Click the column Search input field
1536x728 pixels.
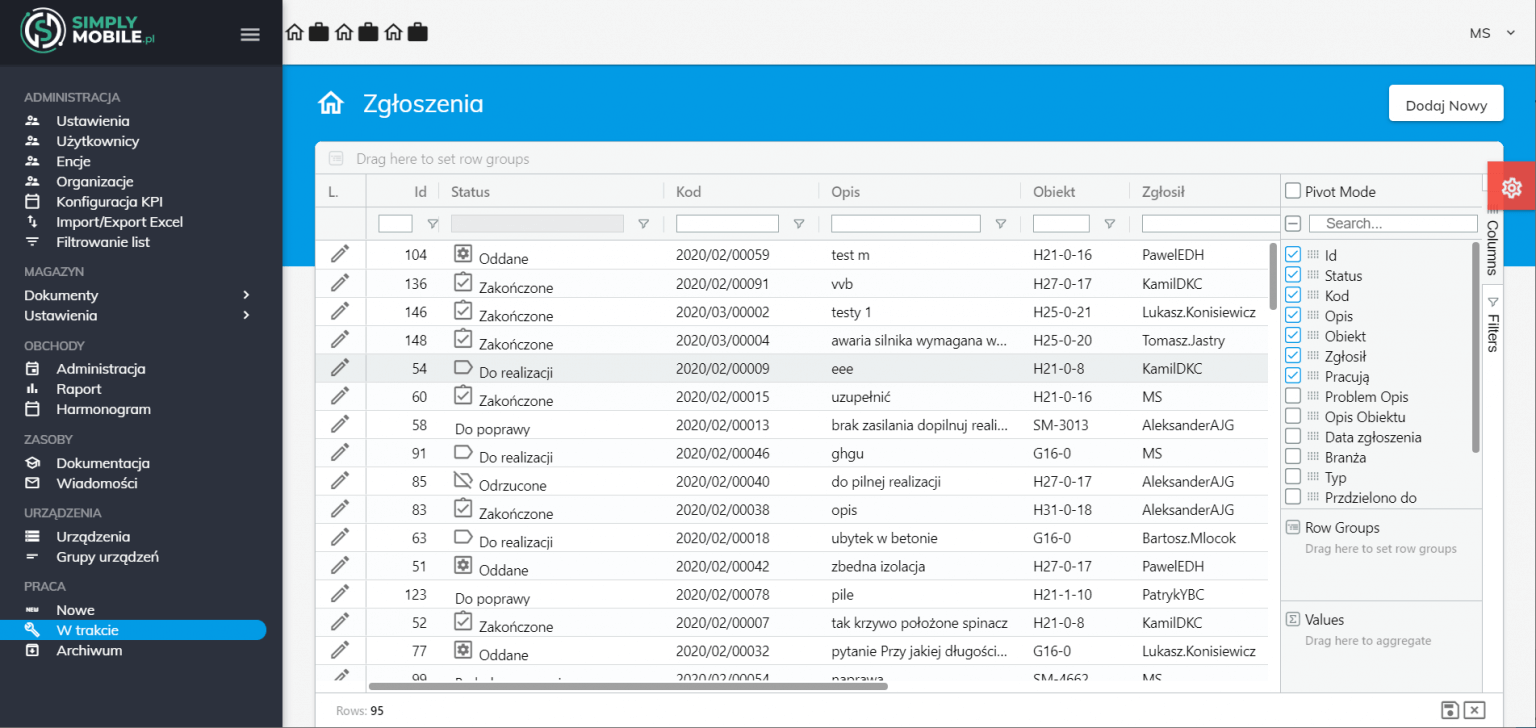pos(1392,224)
